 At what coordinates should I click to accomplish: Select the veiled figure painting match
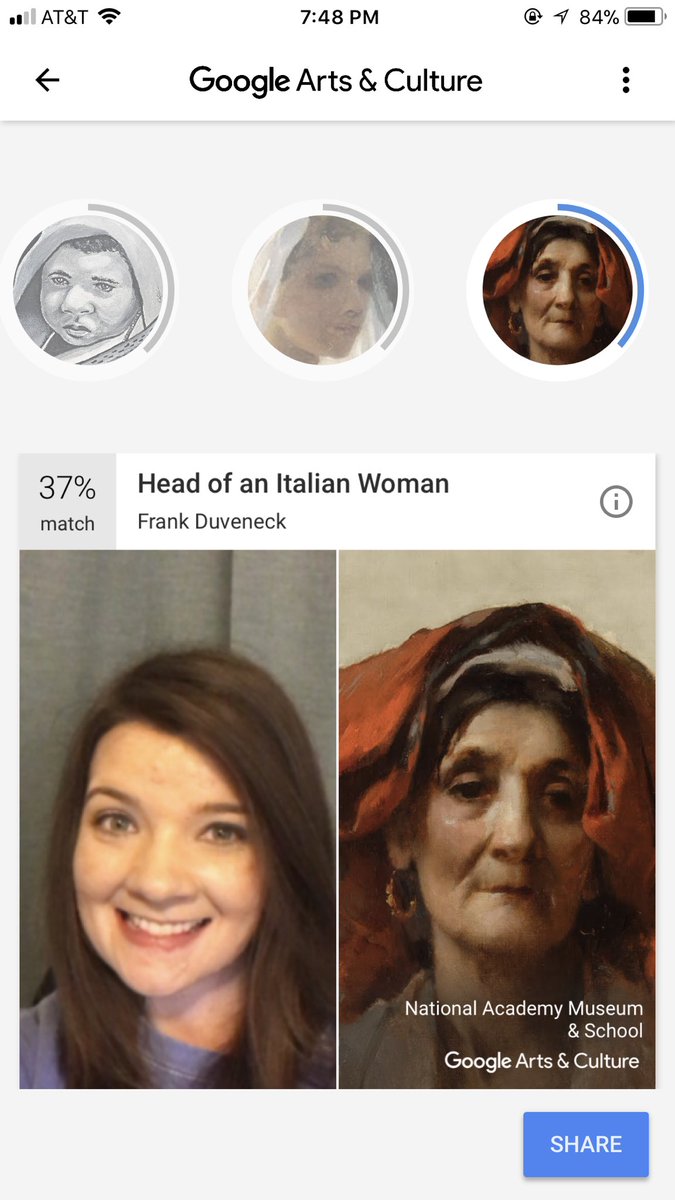point(322,290)
